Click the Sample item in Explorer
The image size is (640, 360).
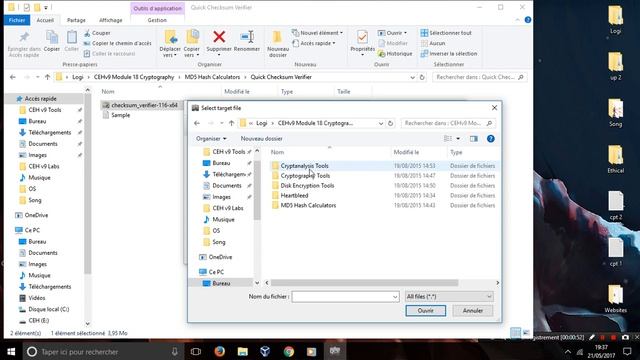point(120,115)
